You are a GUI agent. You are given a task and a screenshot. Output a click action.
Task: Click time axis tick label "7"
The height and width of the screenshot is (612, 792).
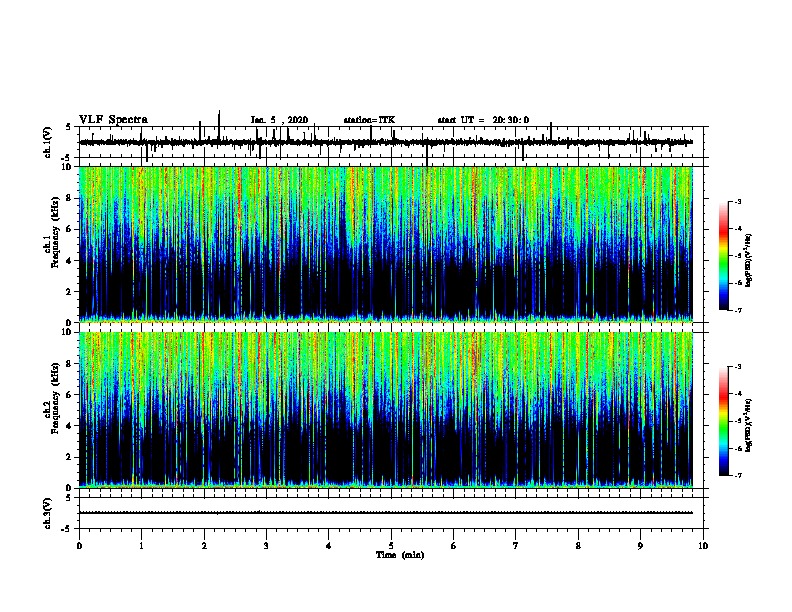(x=516, y=546)
